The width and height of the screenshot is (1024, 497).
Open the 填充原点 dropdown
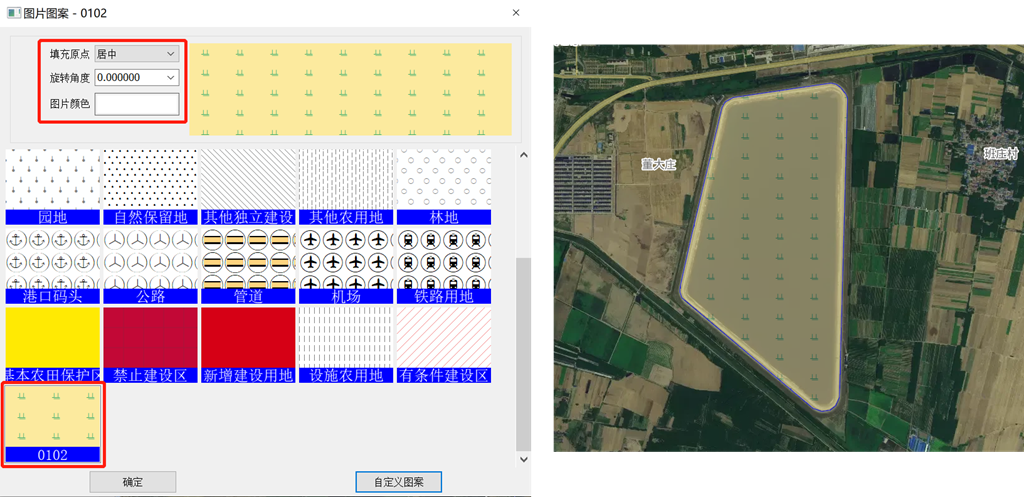[x=136, y=54]
